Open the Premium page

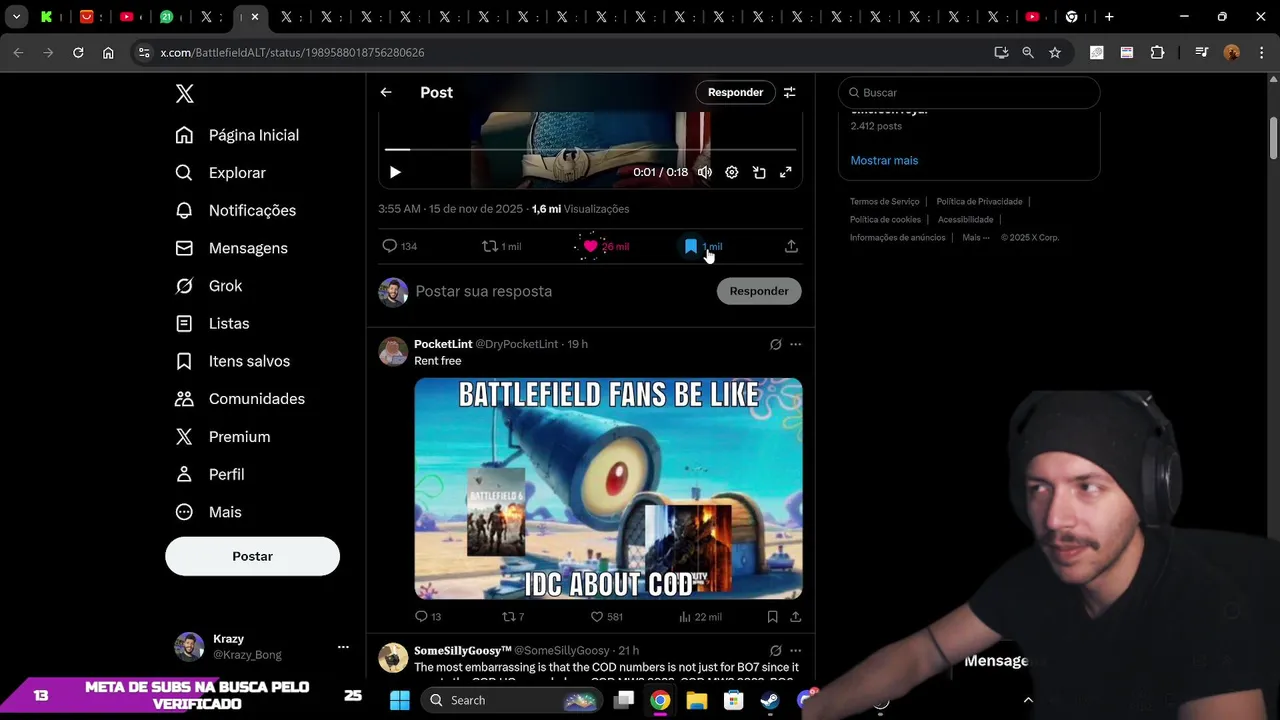pyautogui.click(x=222, y=437)
